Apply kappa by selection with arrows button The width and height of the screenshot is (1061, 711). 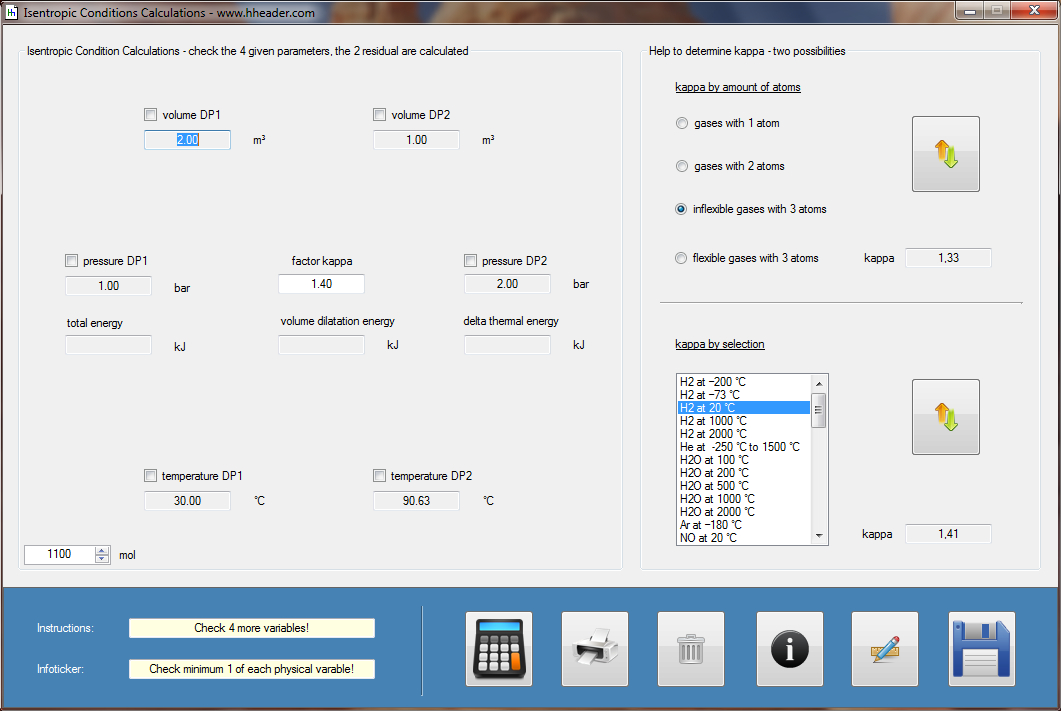click(946, 417)
